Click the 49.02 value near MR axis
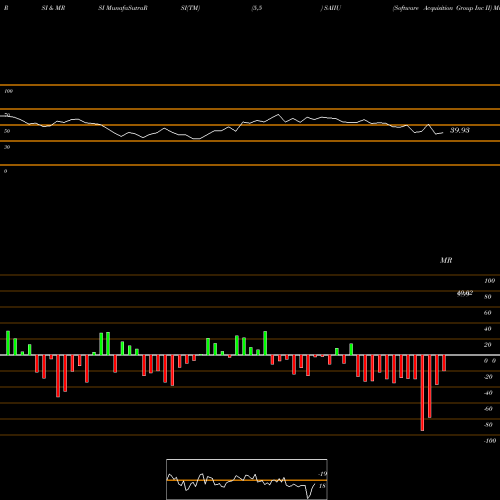 click(x=465, y=293)
